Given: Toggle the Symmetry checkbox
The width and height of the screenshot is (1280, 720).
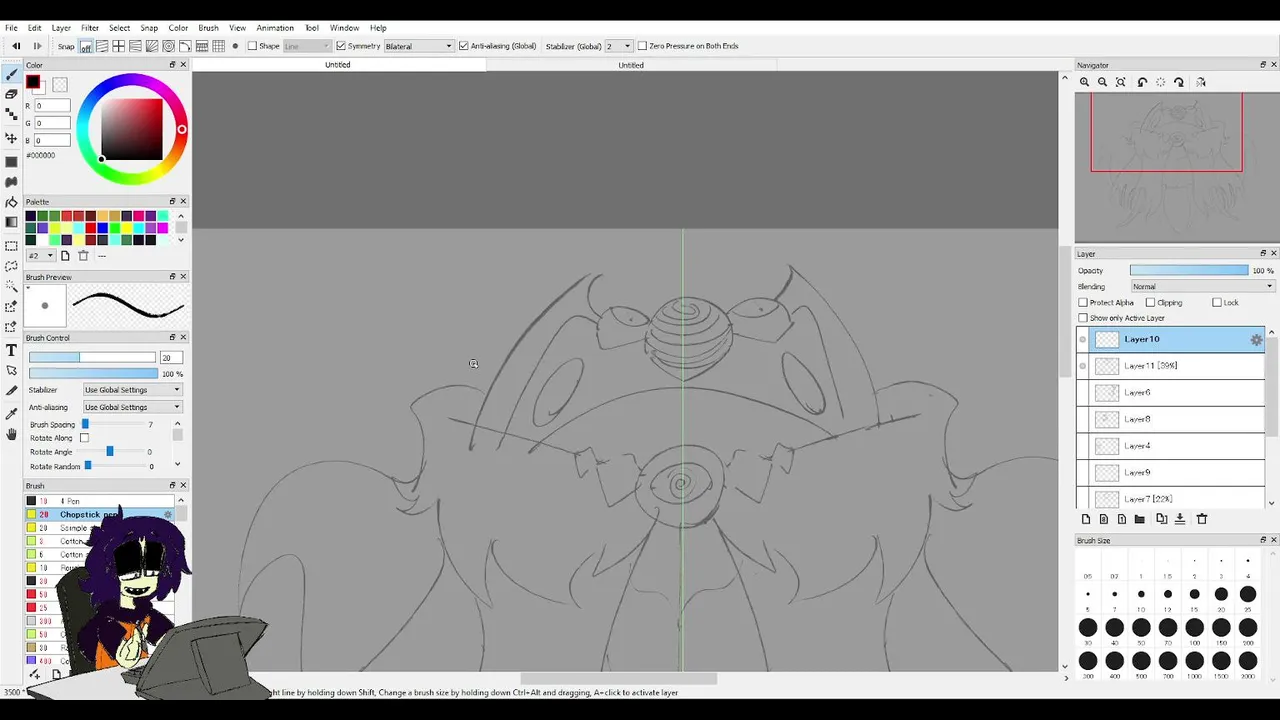Looking at the screenshot, I should [x=341, y=46].
